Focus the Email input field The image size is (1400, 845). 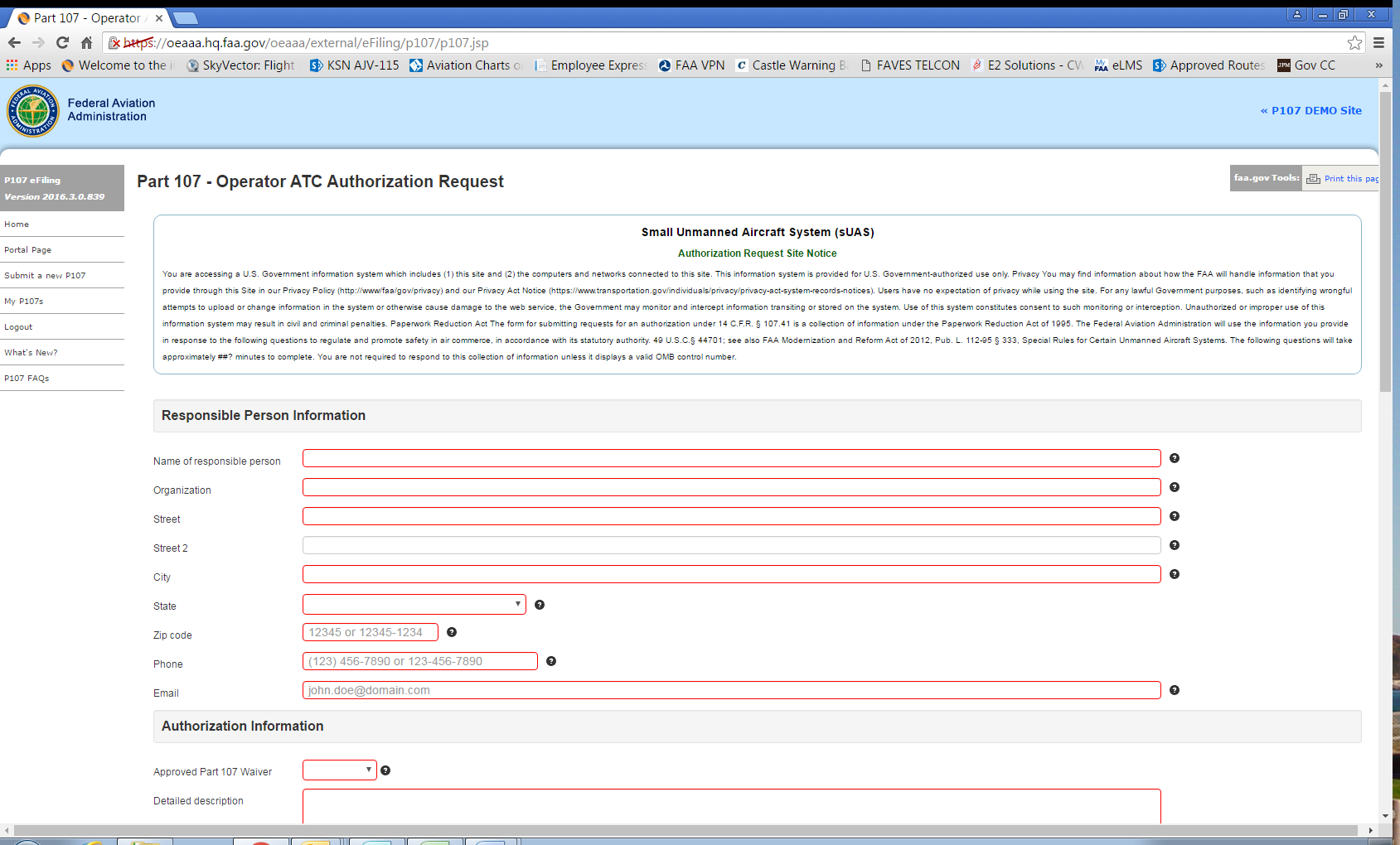tap(732, 690)
